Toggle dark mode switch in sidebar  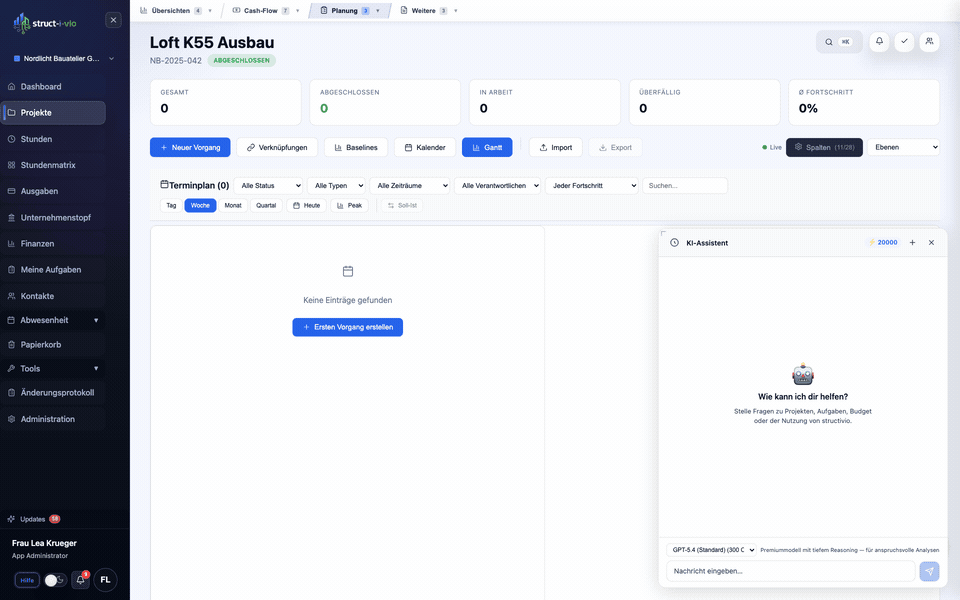[55, 580]
